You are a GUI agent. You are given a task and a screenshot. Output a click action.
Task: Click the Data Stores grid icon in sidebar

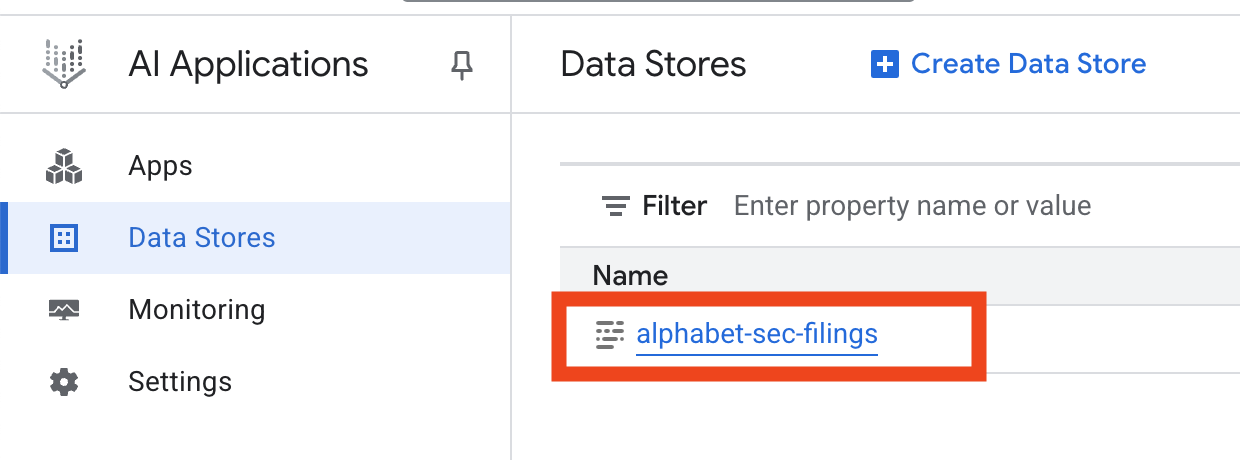pyautogui.click(x=64, y=238)
